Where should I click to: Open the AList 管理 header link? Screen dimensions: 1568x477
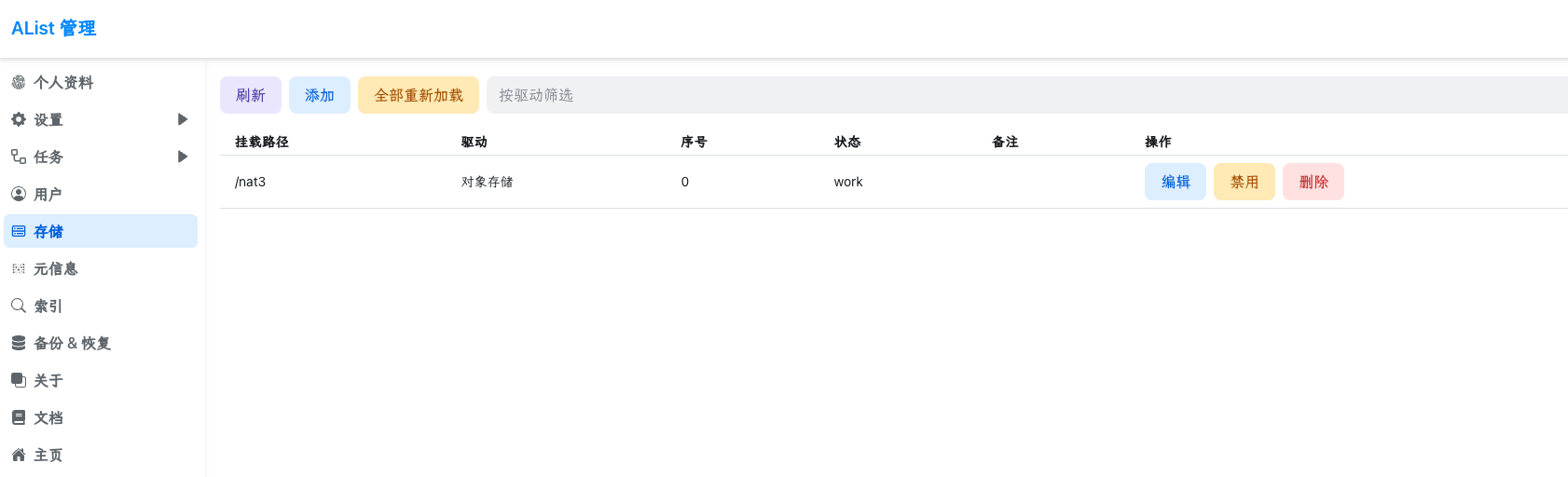pyautogui.click(x=54, y=28)
